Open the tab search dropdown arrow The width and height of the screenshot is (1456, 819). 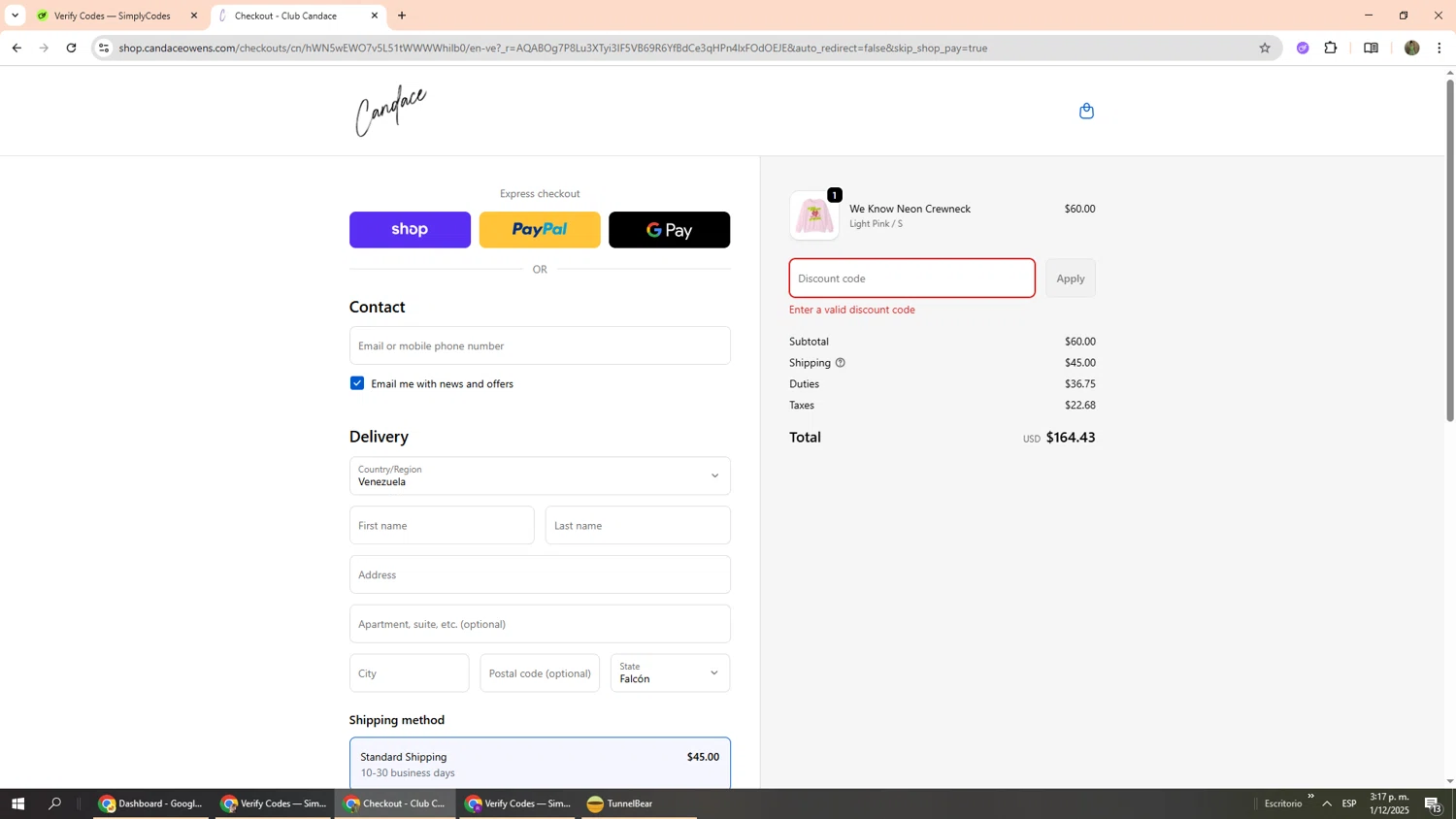coord(15,16)
